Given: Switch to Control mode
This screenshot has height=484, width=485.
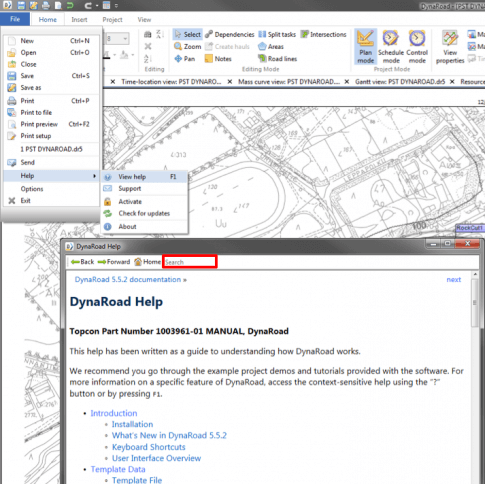Looking at the screenshot, I should (x=417, y=47).
